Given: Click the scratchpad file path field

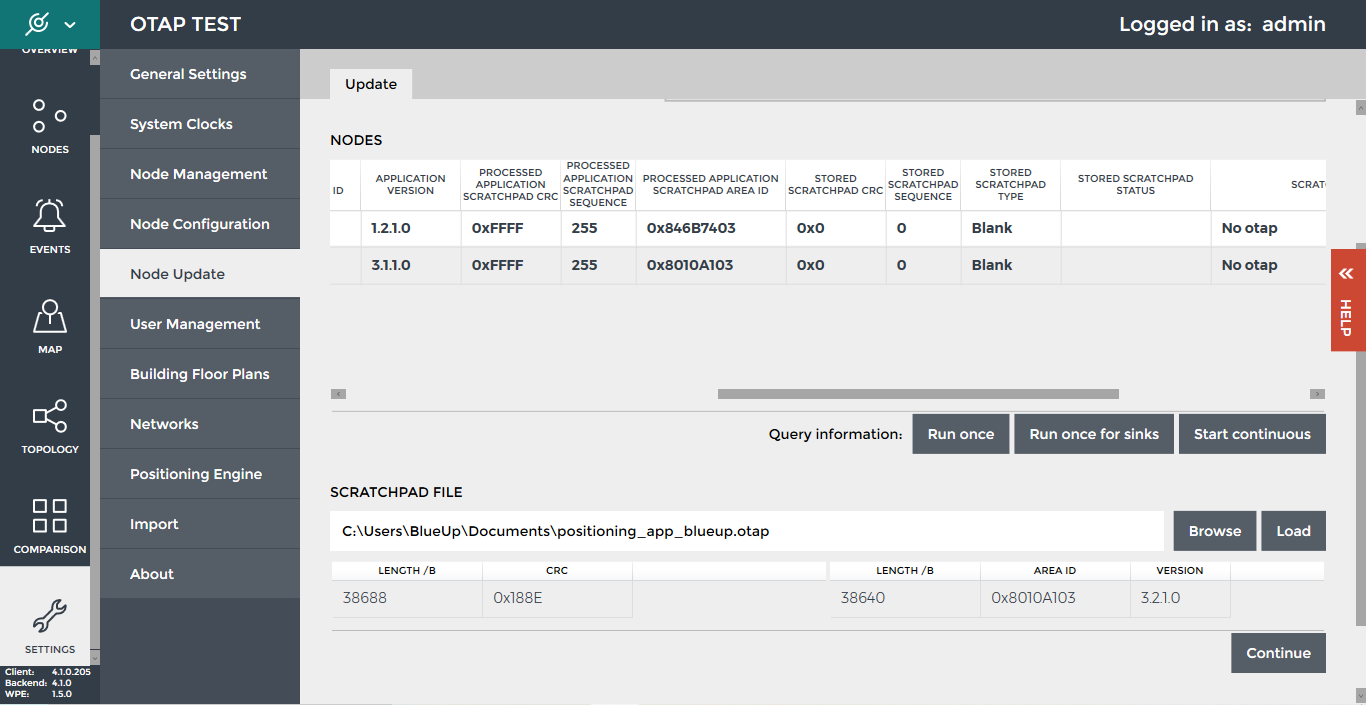Looking at the screenshot, I should [x=746, y=531].
